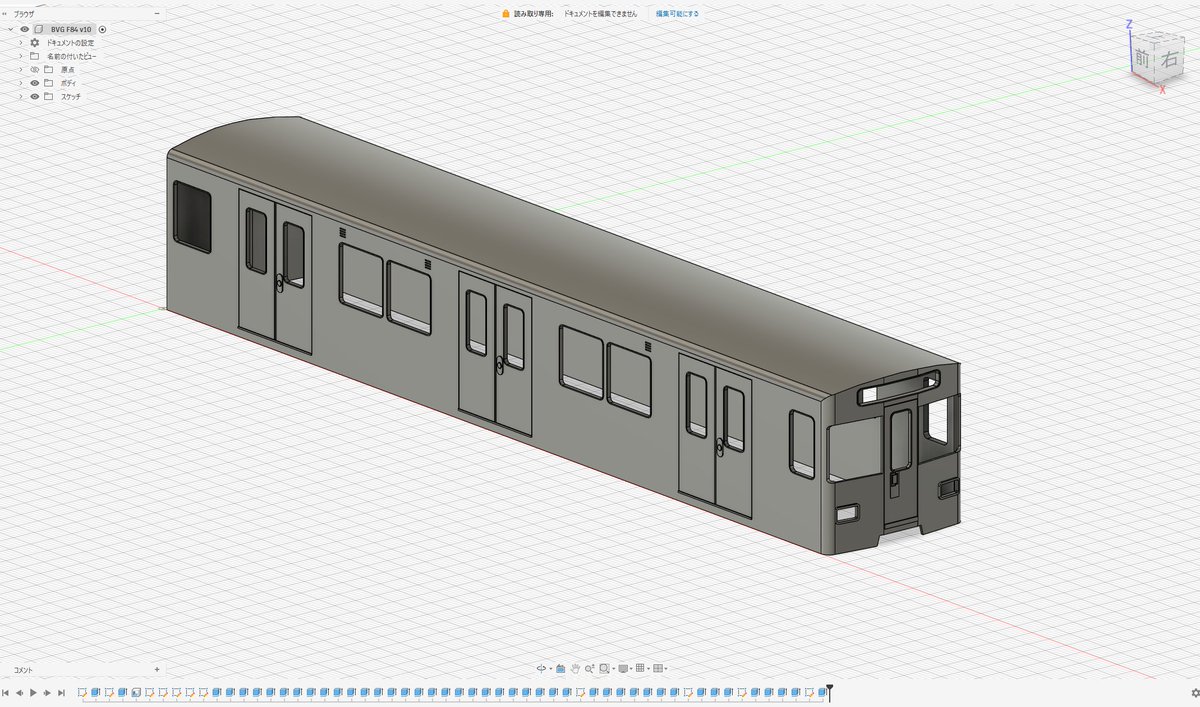Click the Look At tool icon
Image resolution: width=1200 pixels, height=707 pixels.
(x=561, y=668)
